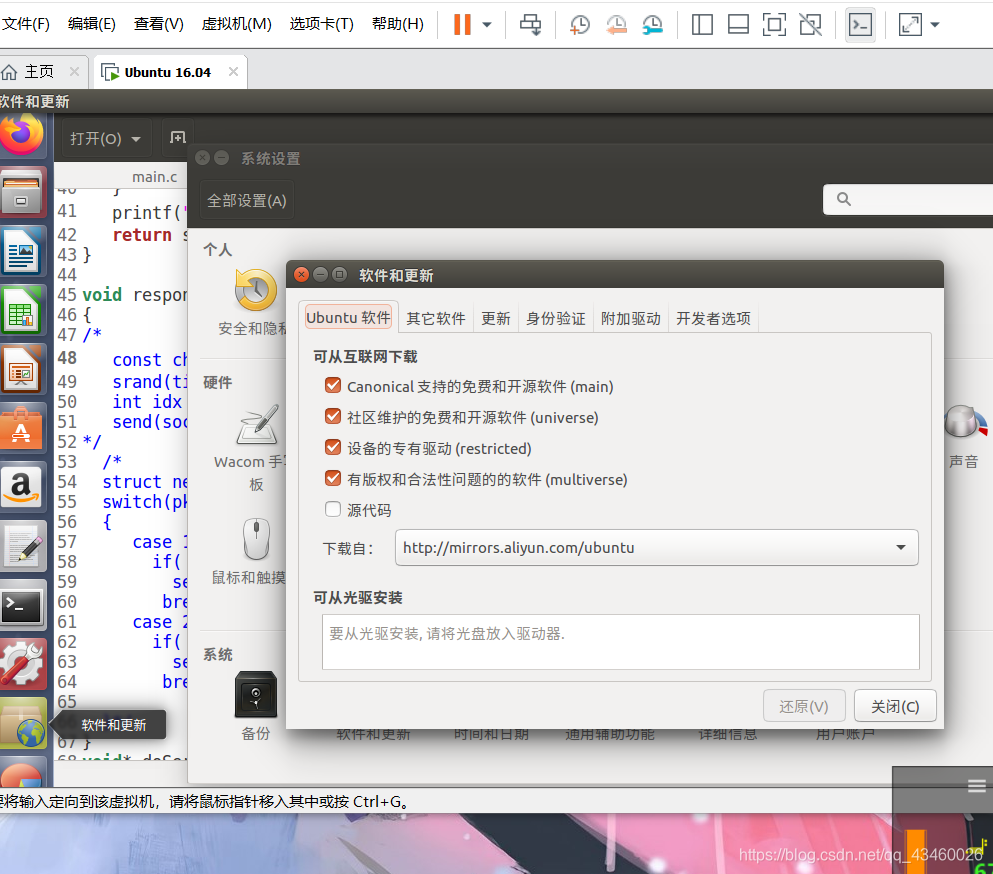Click the 还原(V) button
The image size is (993, 874).
point(804,706)
